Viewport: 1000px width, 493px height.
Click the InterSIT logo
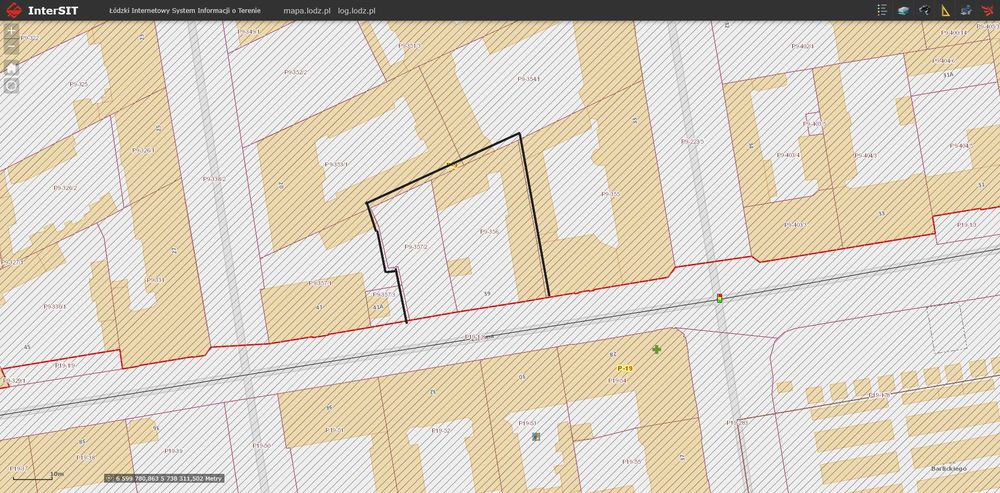(13, 10)
